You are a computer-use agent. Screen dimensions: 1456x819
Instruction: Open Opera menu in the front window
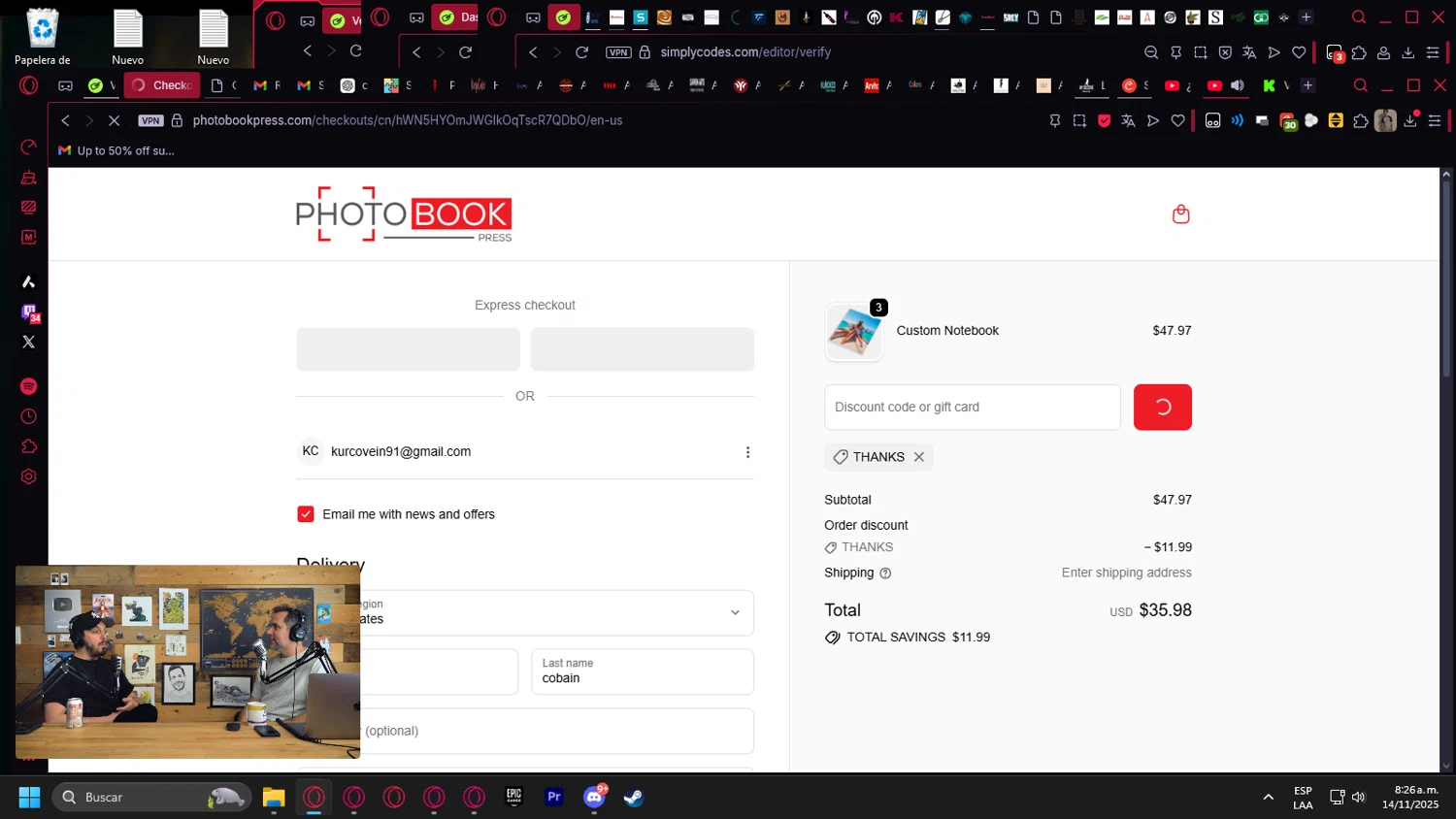coord(29,85)
